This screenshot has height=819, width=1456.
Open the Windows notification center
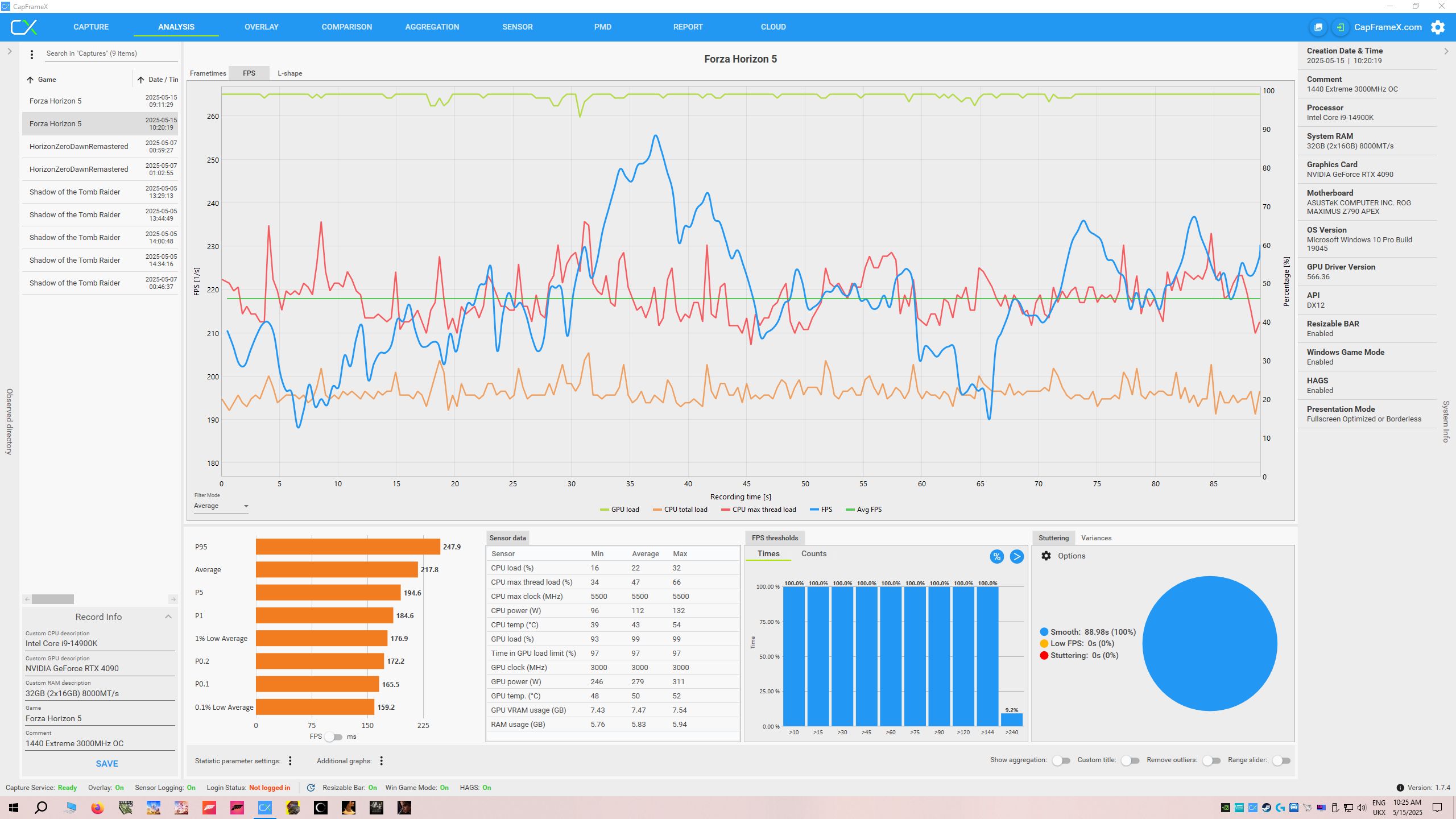tap(1437, 808)
